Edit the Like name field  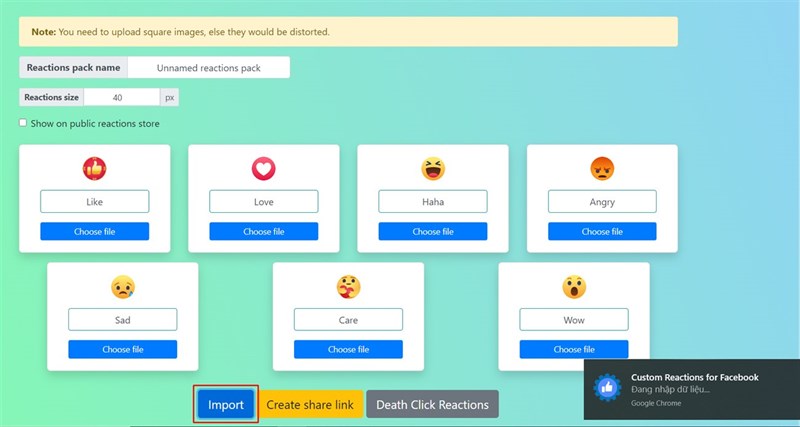tap(94, 202)
